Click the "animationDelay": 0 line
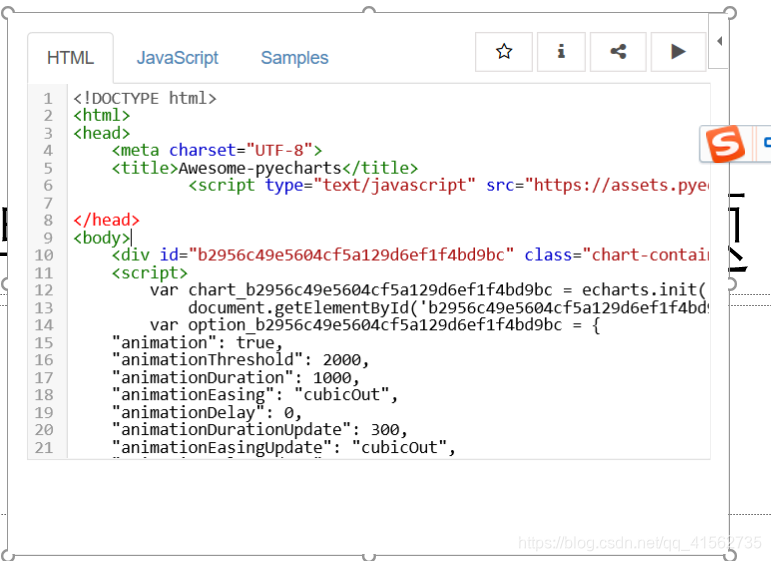Image resolution: width=771 pixels, height=561 pixels. (207, 413)
